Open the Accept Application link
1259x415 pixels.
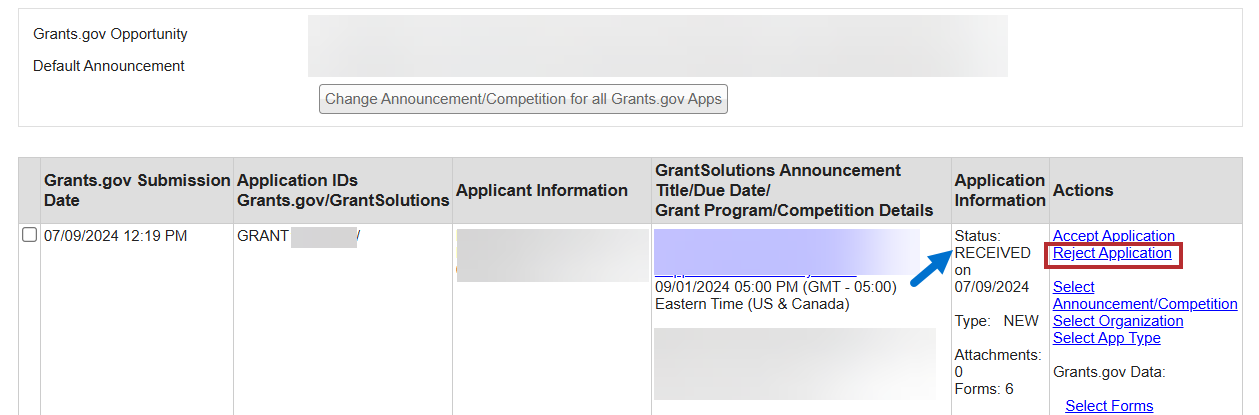coord(1113,236)
